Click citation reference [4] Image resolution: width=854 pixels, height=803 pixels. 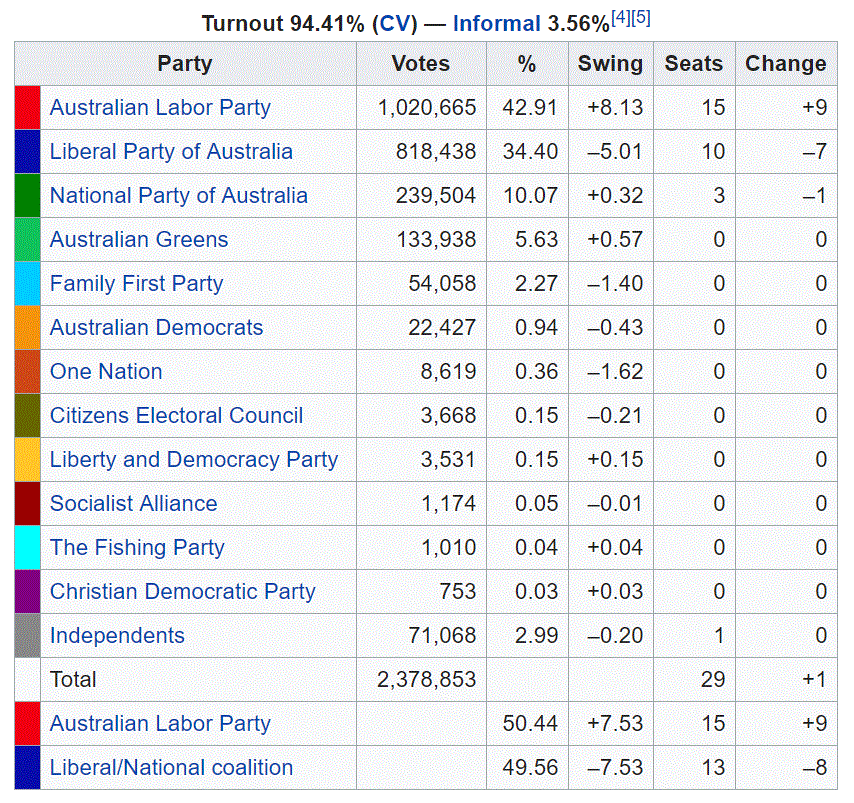click(620, 18)
